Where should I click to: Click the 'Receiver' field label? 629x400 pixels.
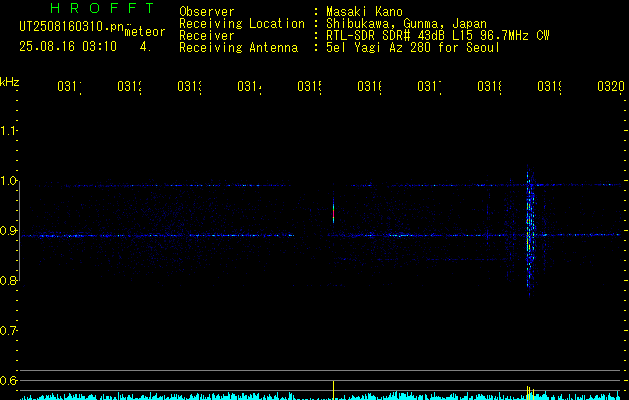pos(207,36)
